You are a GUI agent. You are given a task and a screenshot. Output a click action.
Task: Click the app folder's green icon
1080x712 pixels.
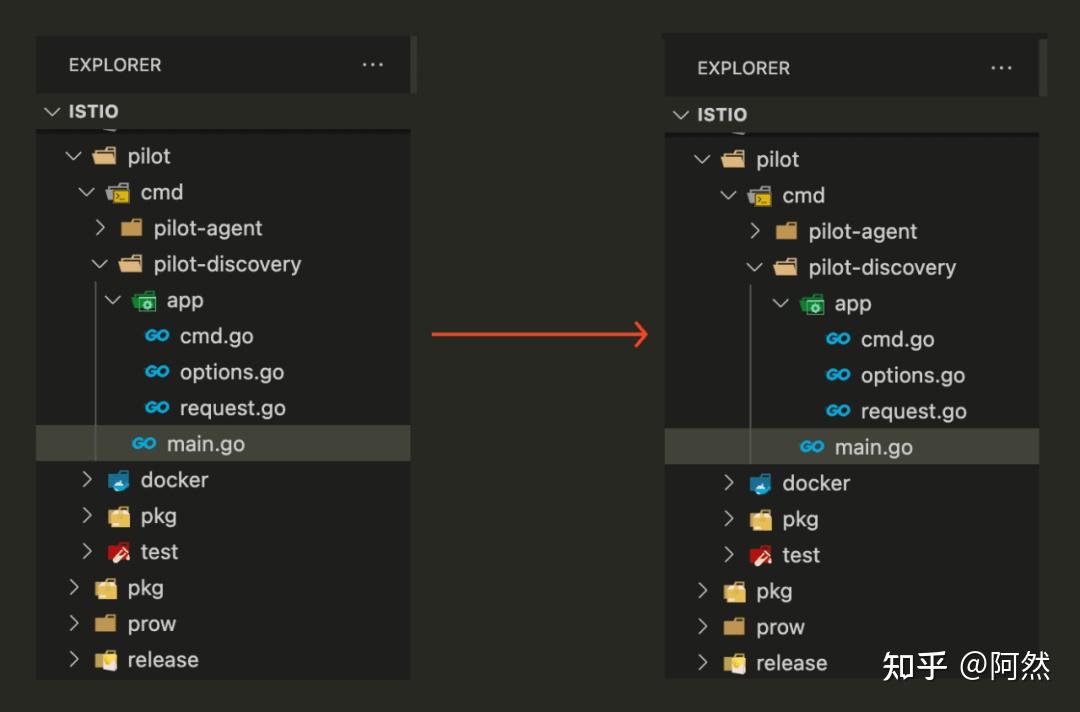click(144, 299)
